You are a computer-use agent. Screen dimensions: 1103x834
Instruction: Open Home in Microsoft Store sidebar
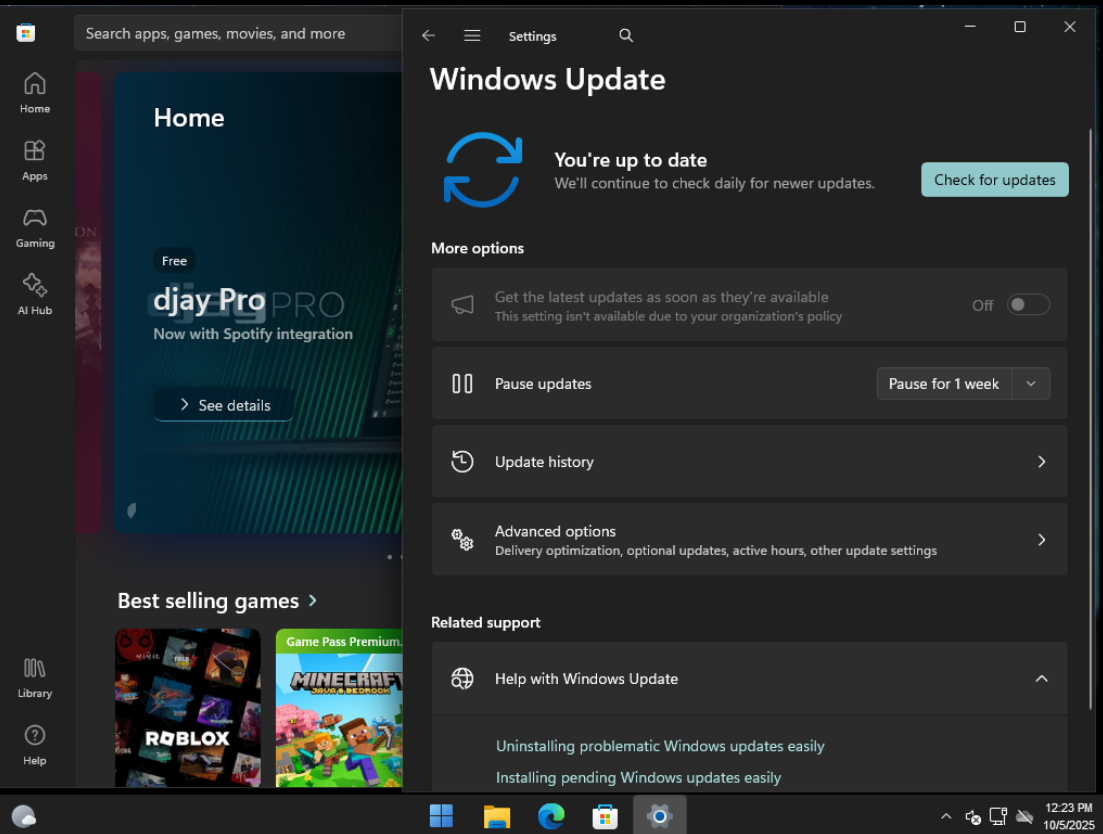point(34,93)
